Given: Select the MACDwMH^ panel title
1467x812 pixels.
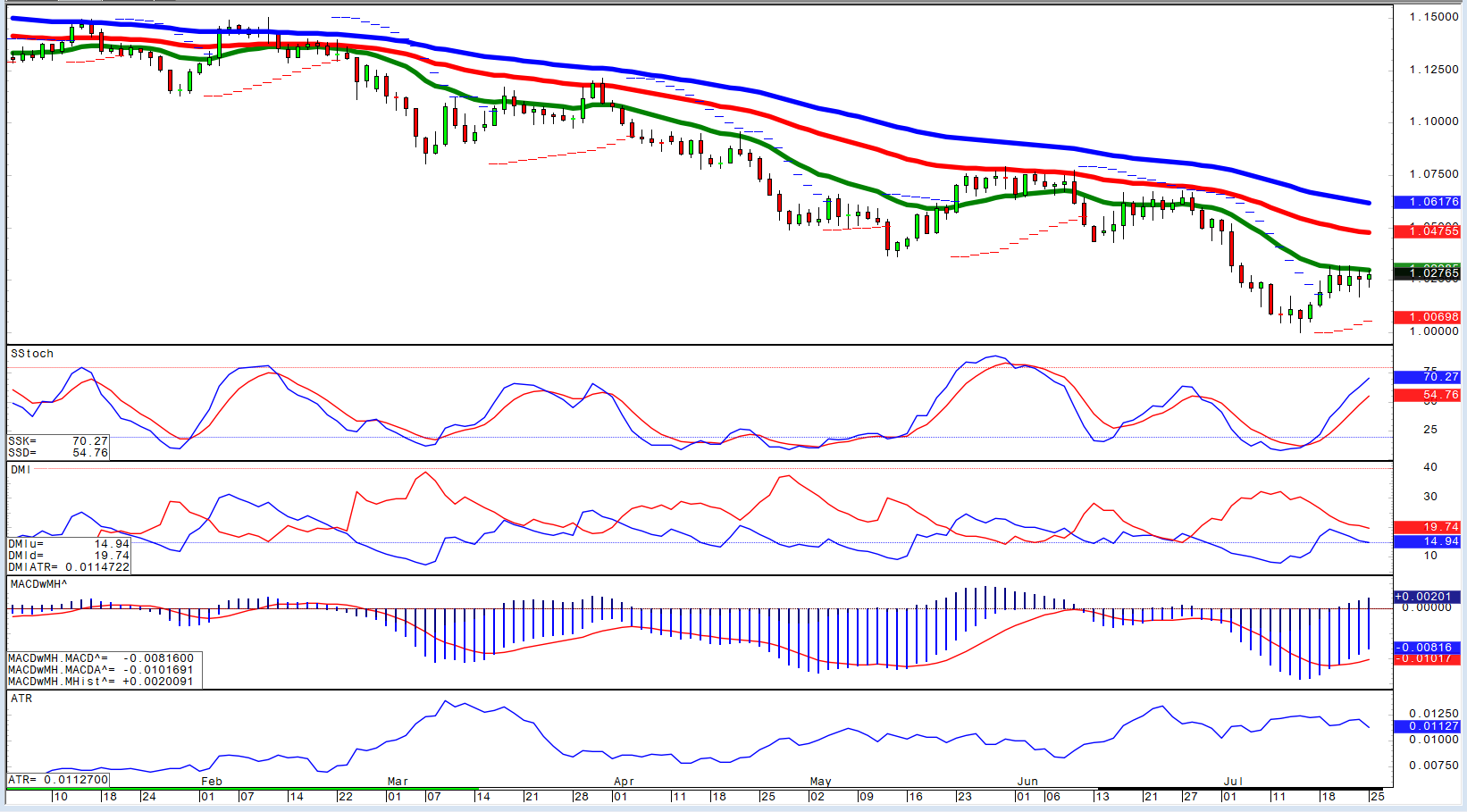Looking at the screenshot, I should click(x=38, y=584).
